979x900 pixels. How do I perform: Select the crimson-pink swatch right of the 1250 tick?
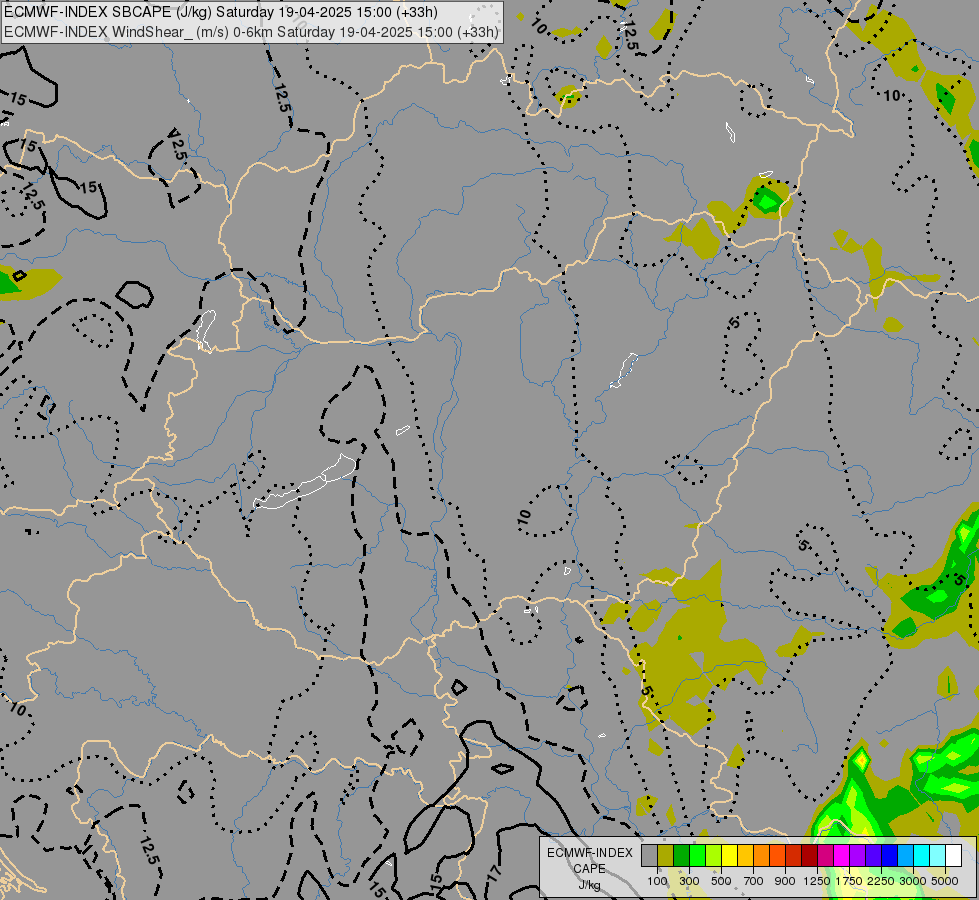[825, 856]
